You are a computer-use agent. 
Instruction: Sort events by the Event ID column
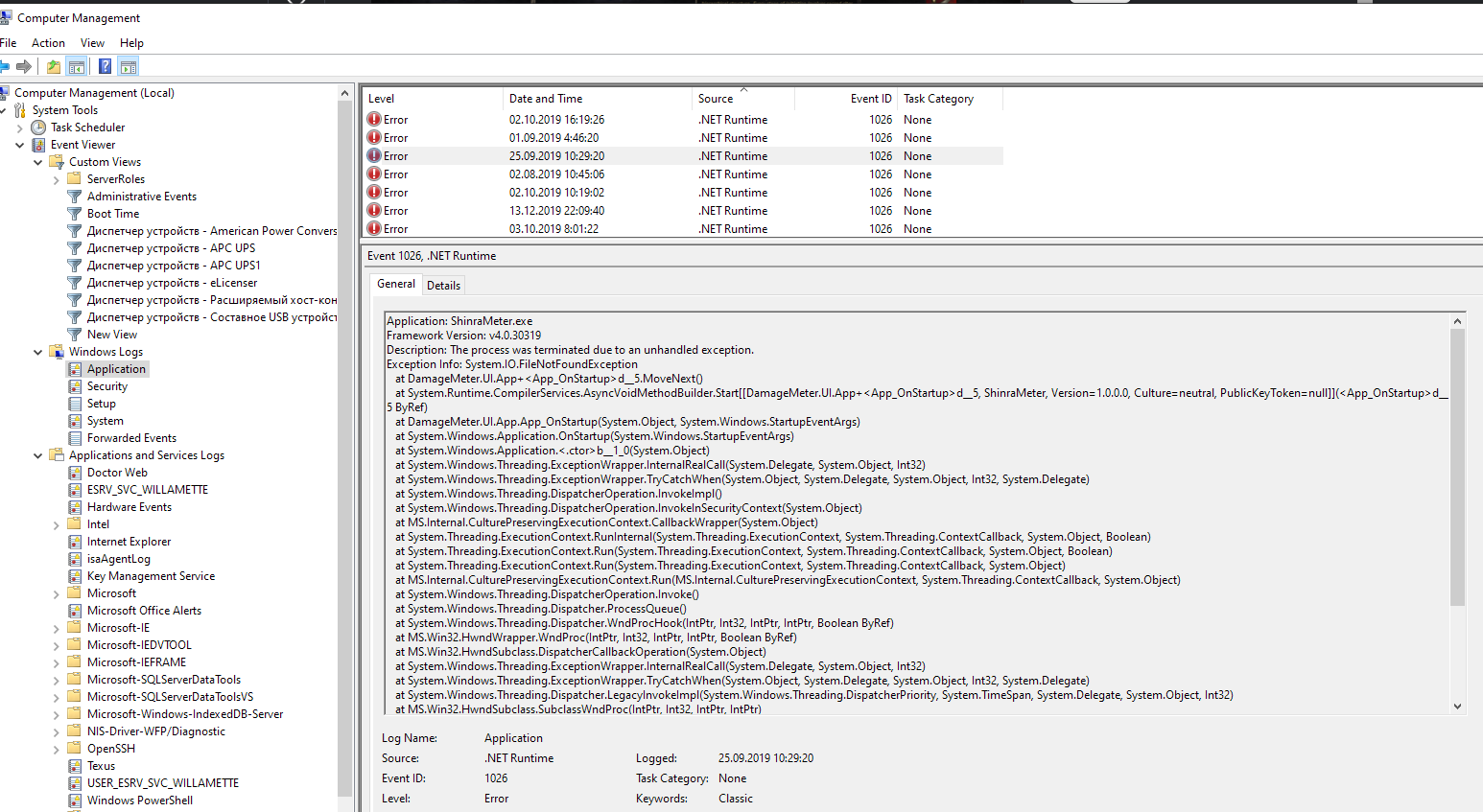pyautogui.click(x=846, y=99)
